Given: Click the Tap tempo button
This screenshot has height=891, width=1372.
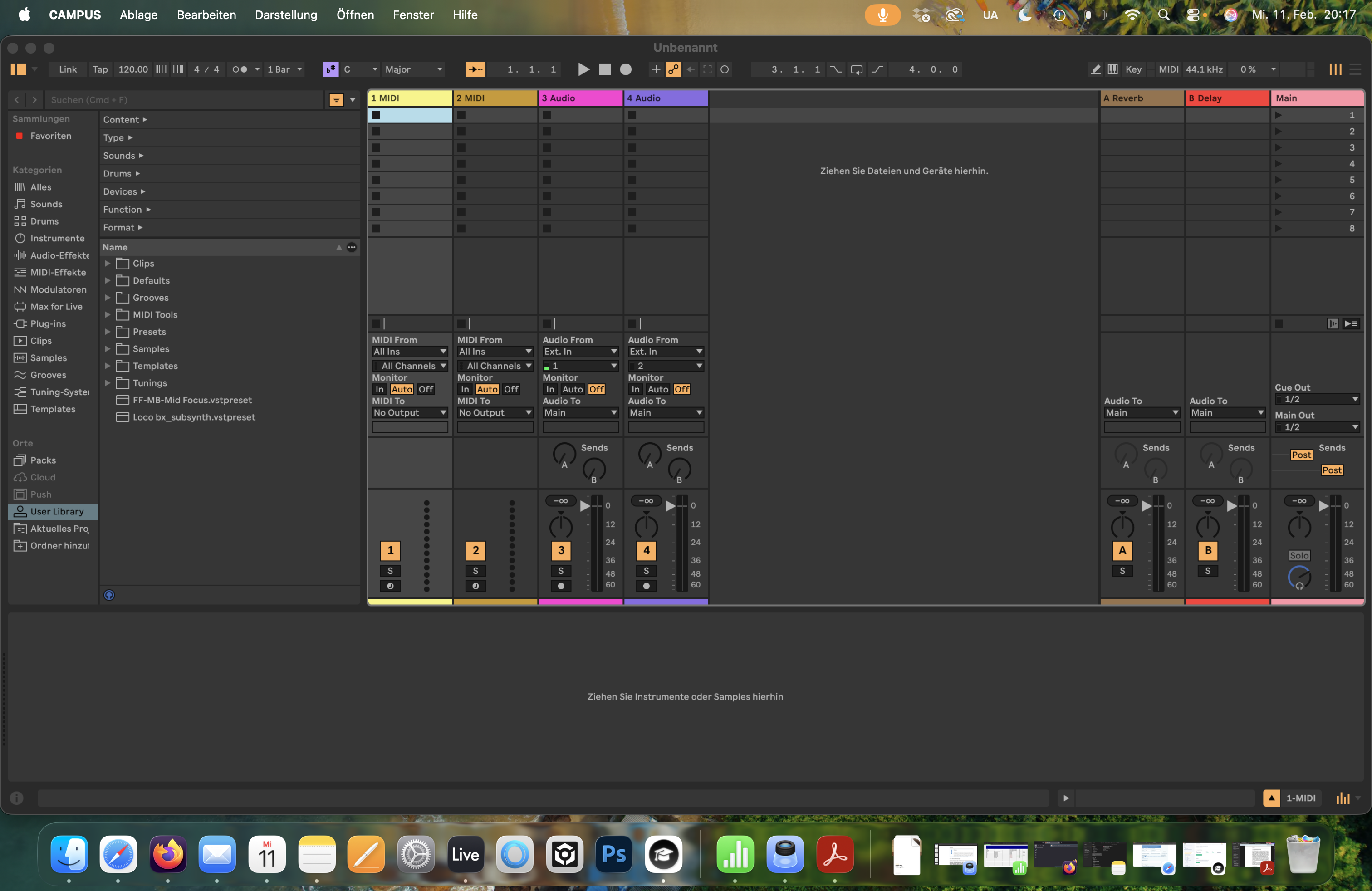Looking at the screenshot, I should [100, 69].
